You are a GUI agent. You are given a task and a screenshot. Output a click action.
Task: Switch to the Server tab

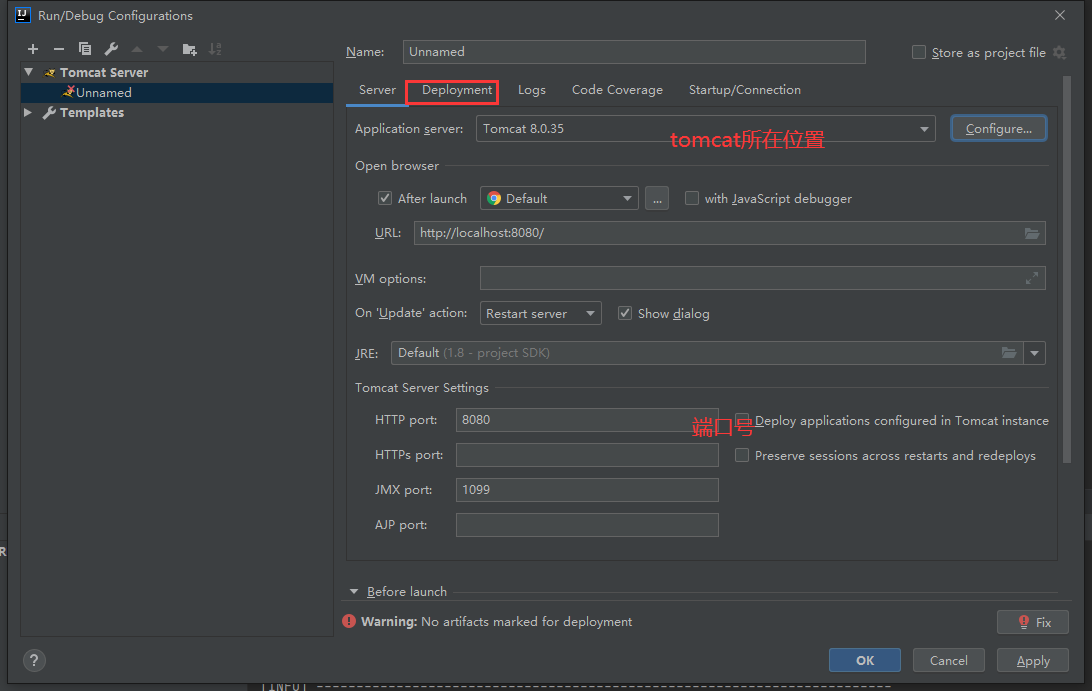click(x=377, y=90)
